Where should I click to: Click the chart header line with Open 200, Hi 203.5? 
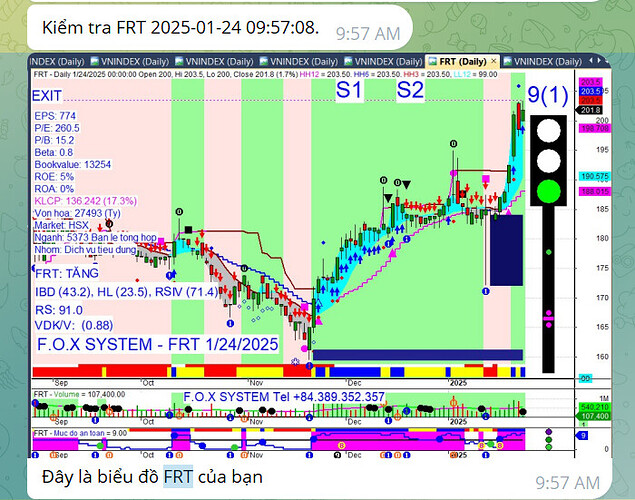click(265, 74)
